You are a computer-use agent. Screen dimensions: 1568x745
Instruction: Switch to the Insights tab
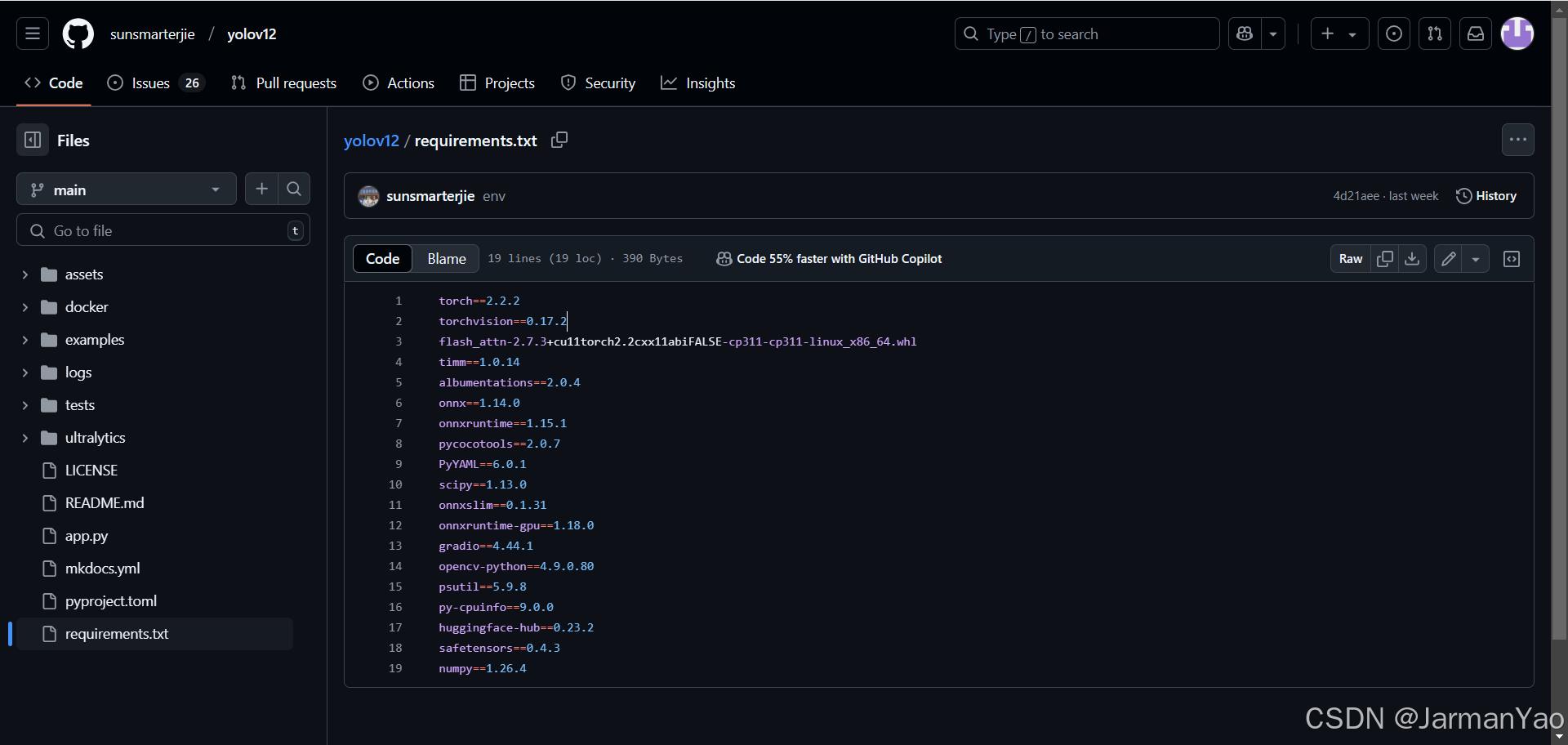698,83
